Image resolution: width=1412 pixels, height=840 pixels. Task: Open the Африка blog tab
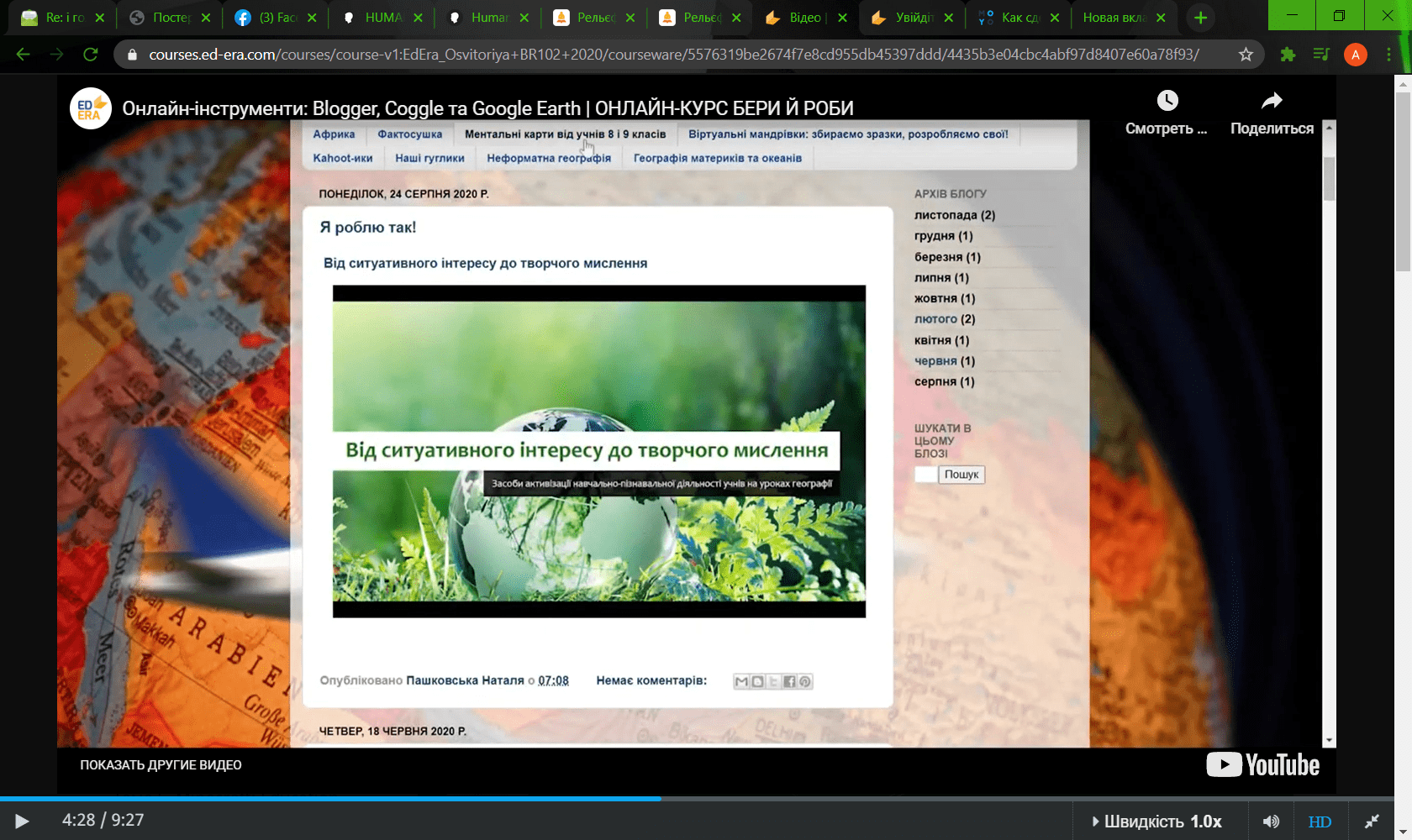click(334, 134)
